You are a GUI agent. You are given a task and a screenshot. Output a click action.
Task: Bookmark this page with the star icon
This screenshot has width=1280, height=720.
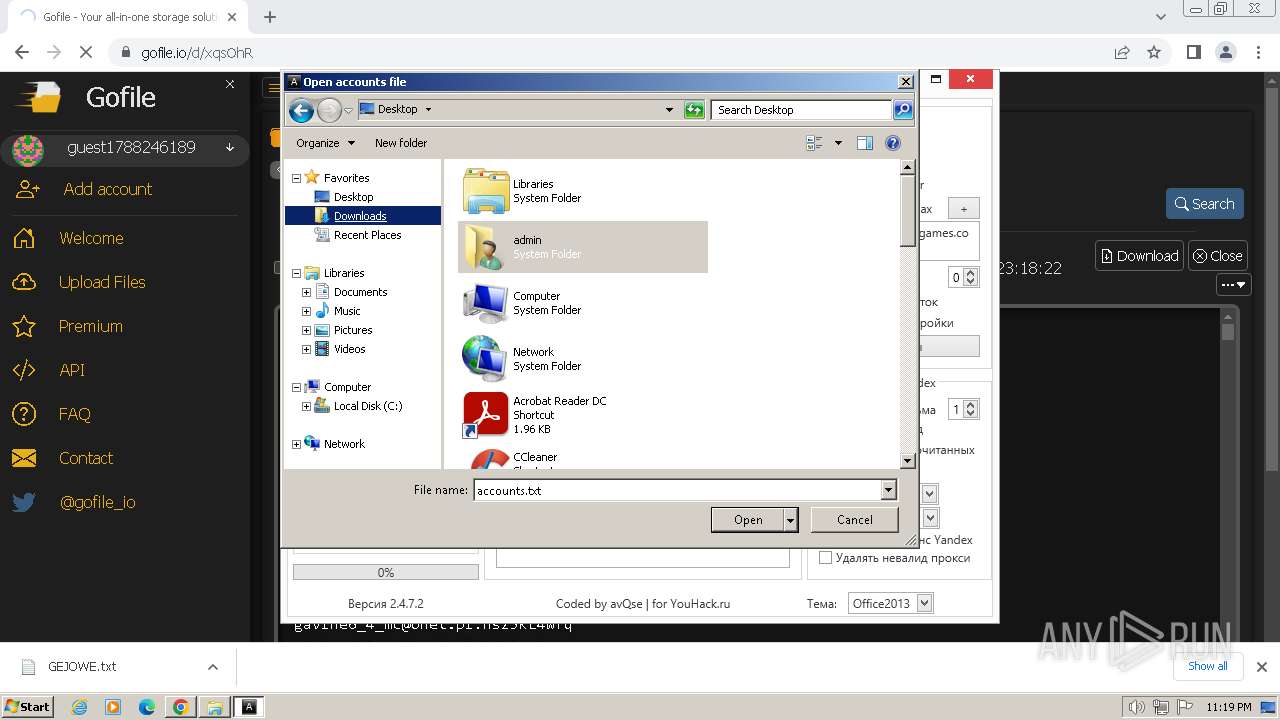coord(1154,52)
